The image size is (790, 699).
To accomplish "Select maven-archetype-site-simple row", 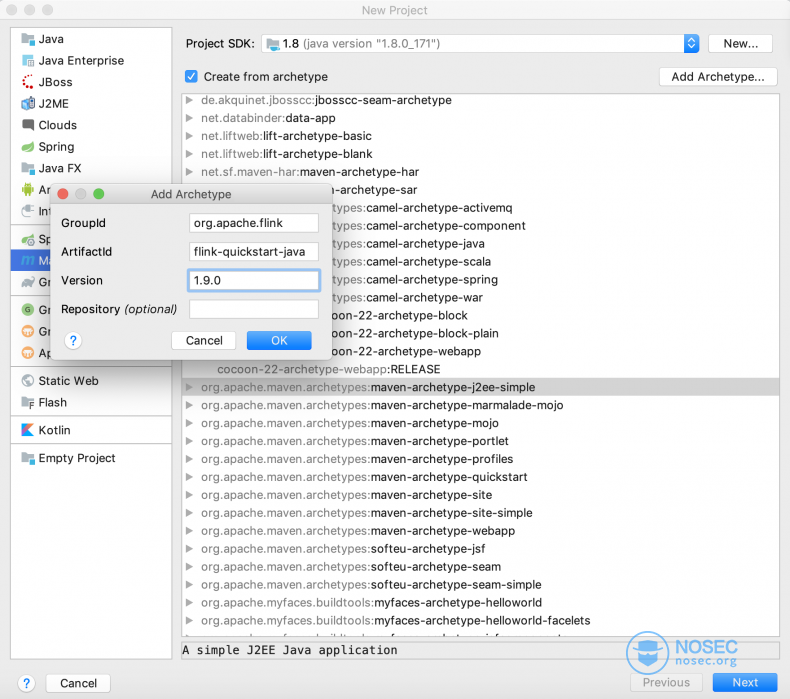I will click(481, 513).
